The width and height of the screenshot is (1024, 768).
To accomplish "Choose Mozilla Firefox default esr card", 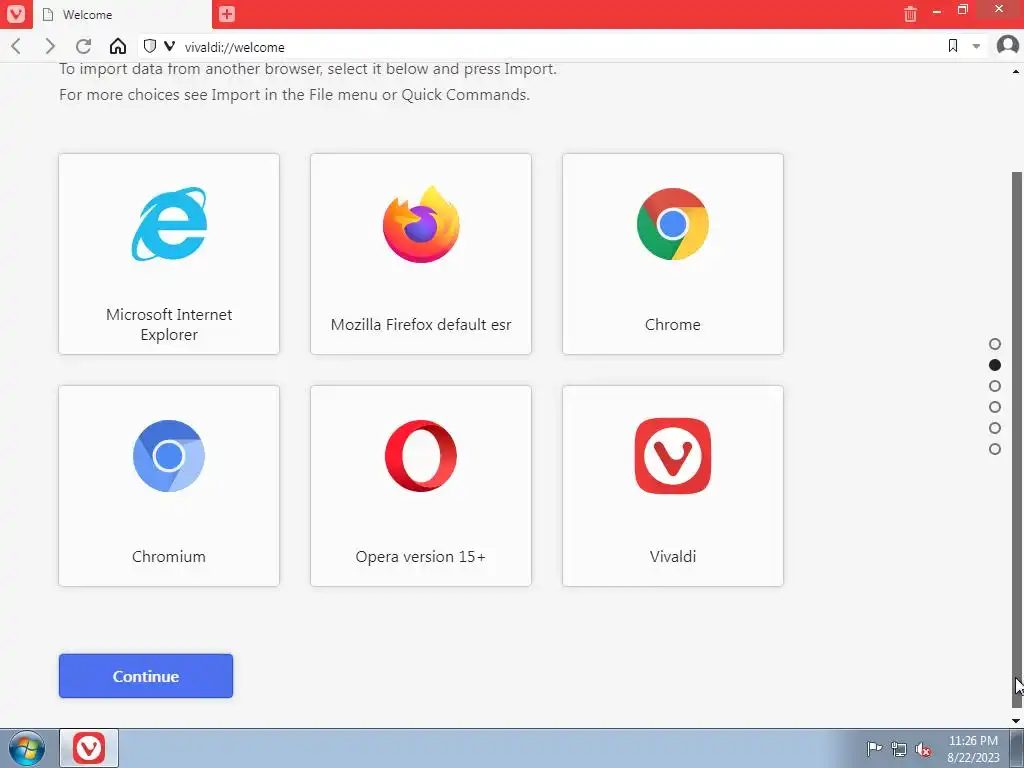I will pos(421,254).
